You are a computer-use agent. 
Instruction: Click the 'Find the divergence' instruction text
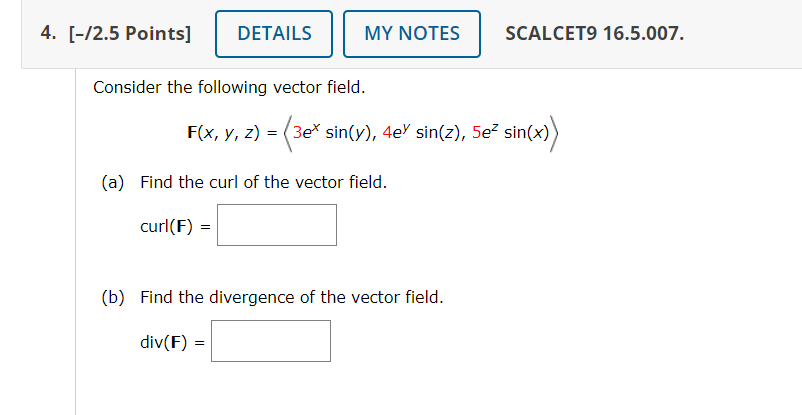[292, 297]
